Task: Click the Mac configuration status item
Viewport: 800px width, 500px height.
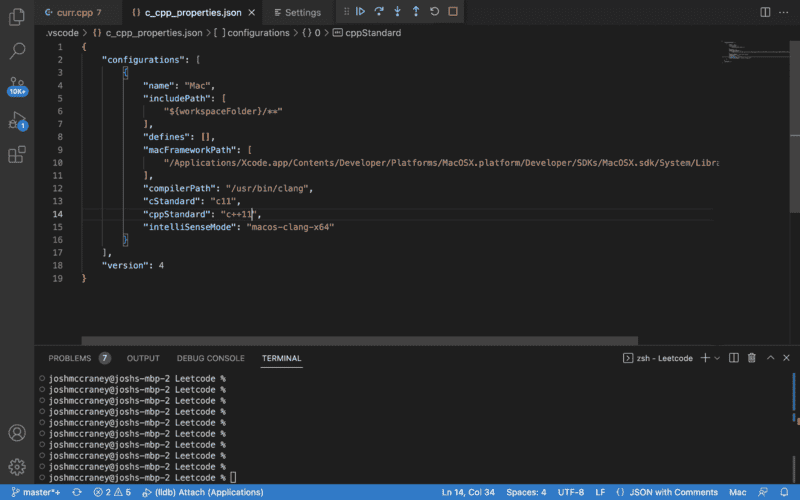Action: 737,492
